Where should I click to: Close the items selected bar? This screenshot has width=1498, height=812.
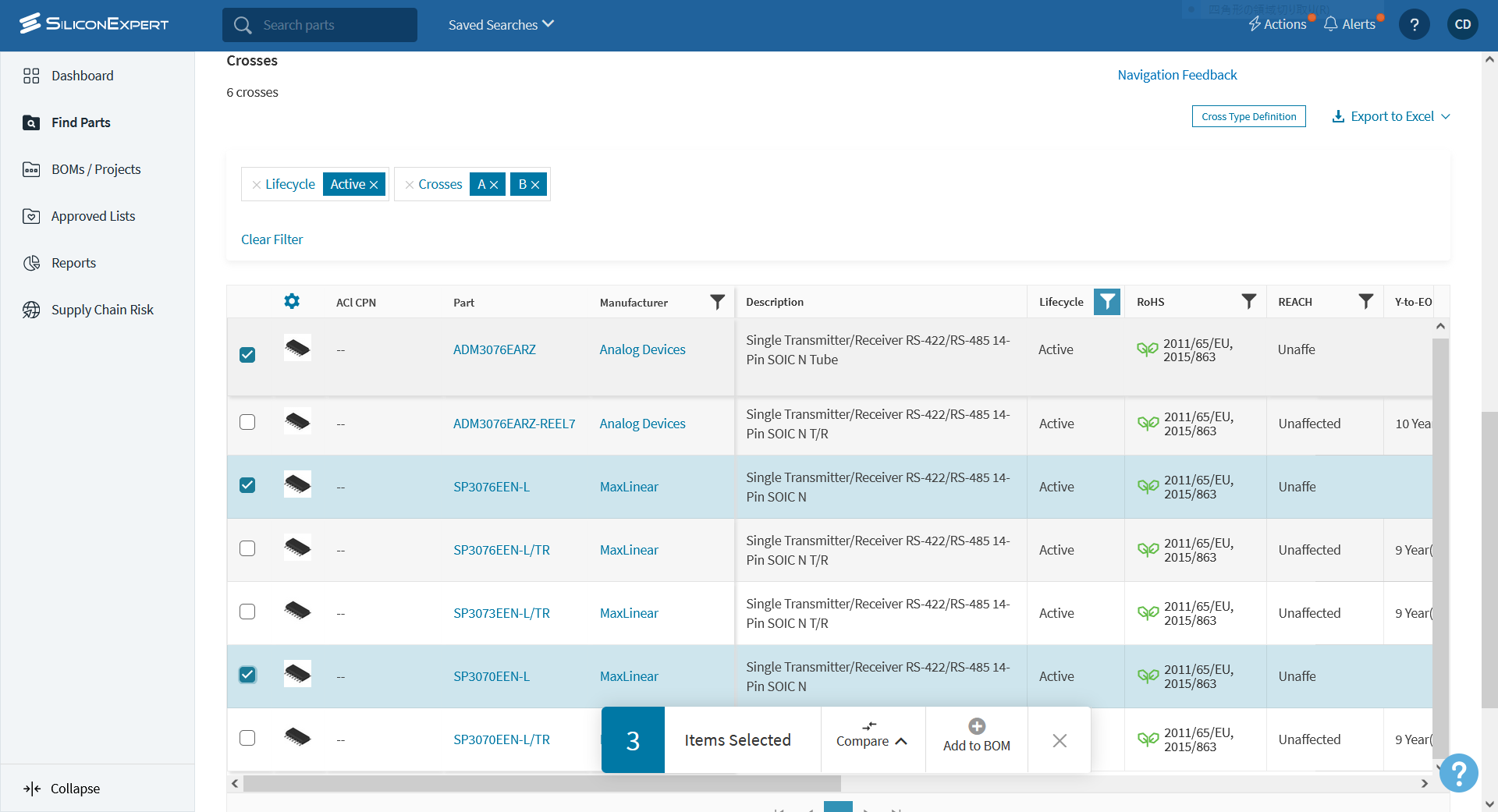pos(1060,740)
